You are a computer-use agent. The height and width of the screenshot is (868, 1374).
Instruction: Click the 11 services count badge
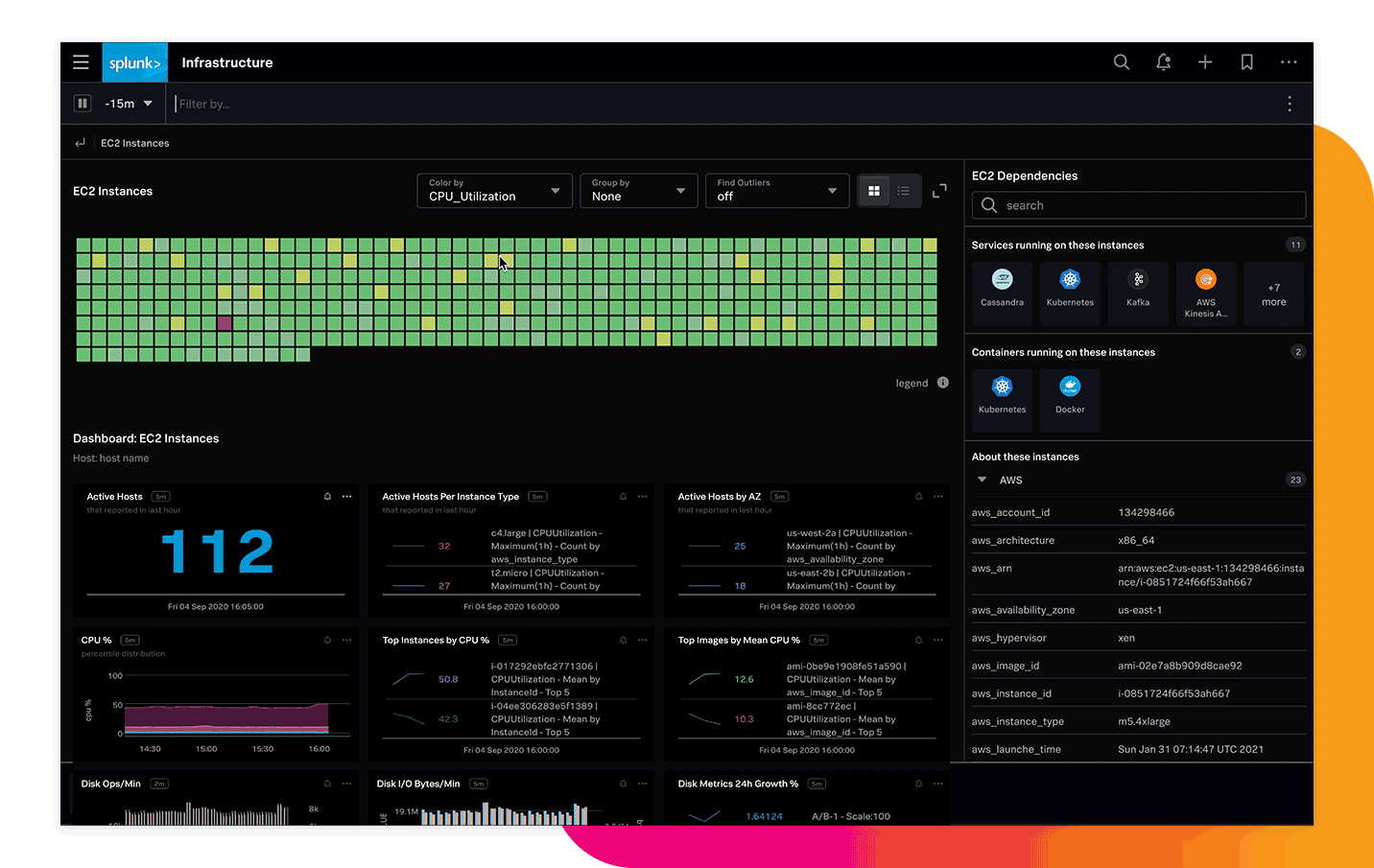click(x=1295, y=245)
